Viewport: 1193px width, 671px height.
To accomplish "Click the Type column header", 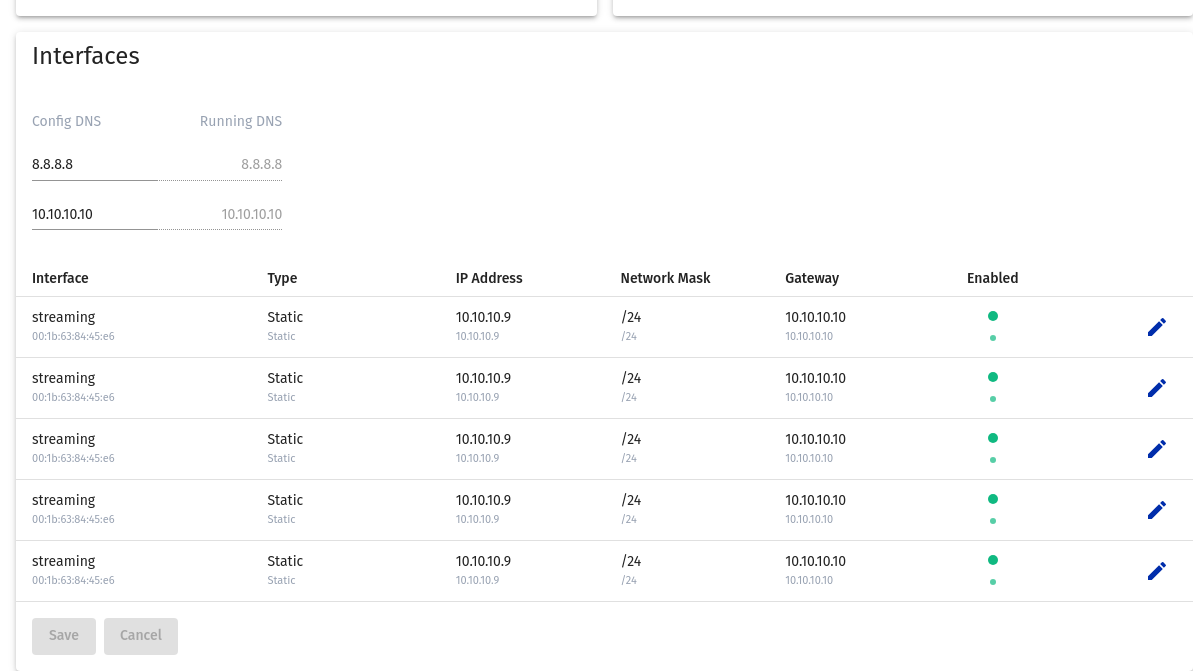I will tap(282, 278).
